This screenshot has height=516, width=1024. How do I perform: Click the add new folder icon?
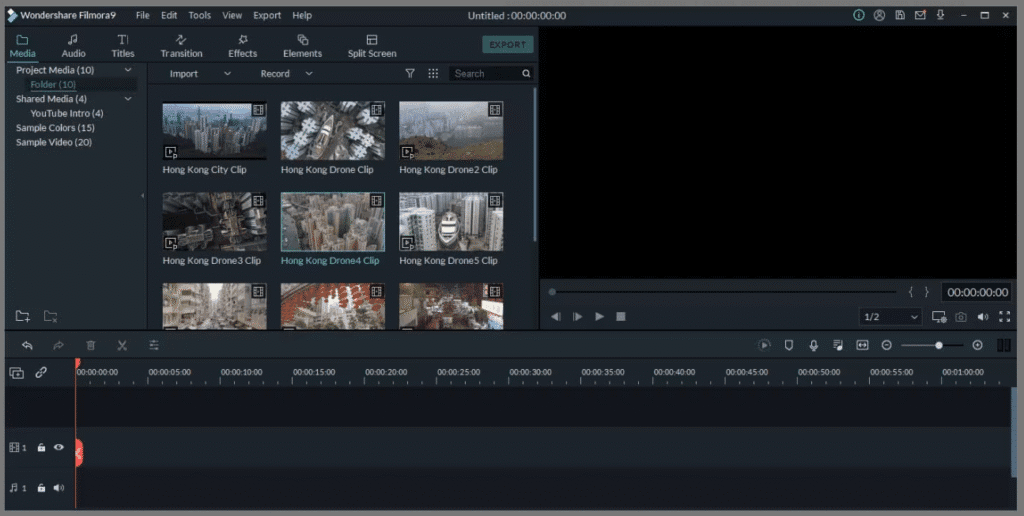23,316
